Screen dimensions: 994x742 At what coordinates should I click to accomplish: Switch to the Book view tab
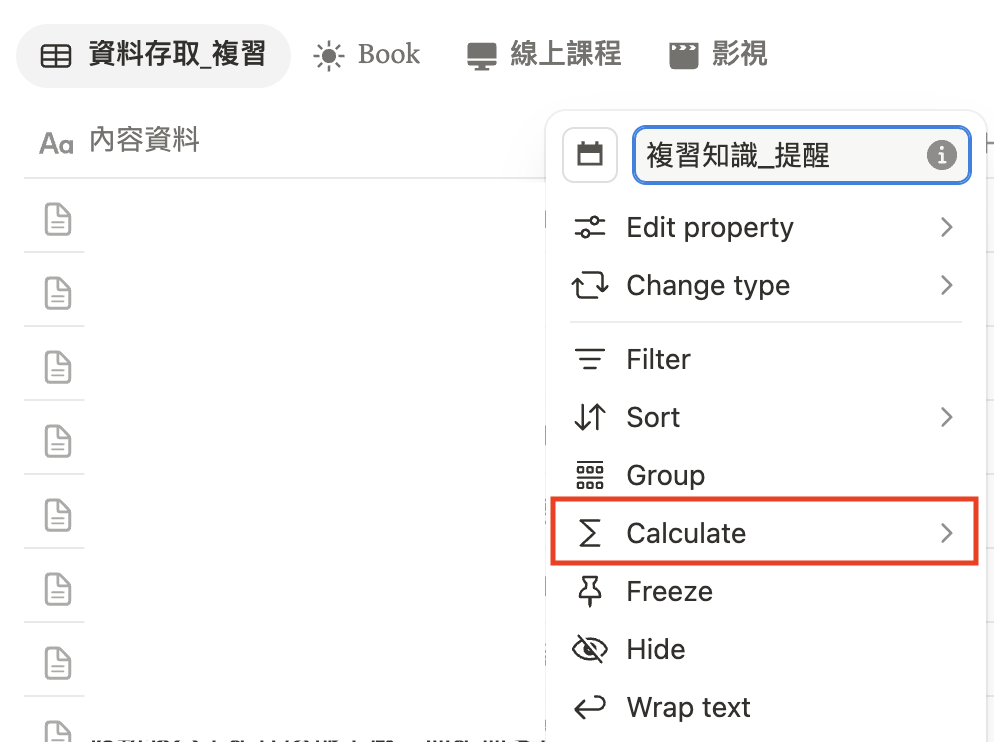point(367,54)
